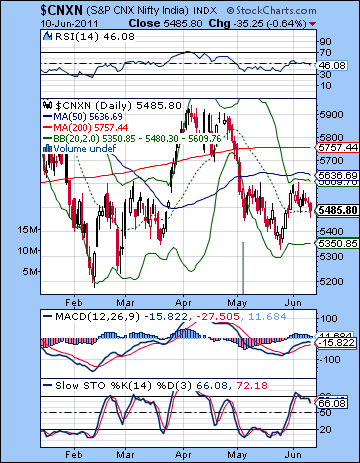Click the volume bars icon beside Volume undef
The height and width of the screenshot is (463, 360).
(x=47, y=148)
